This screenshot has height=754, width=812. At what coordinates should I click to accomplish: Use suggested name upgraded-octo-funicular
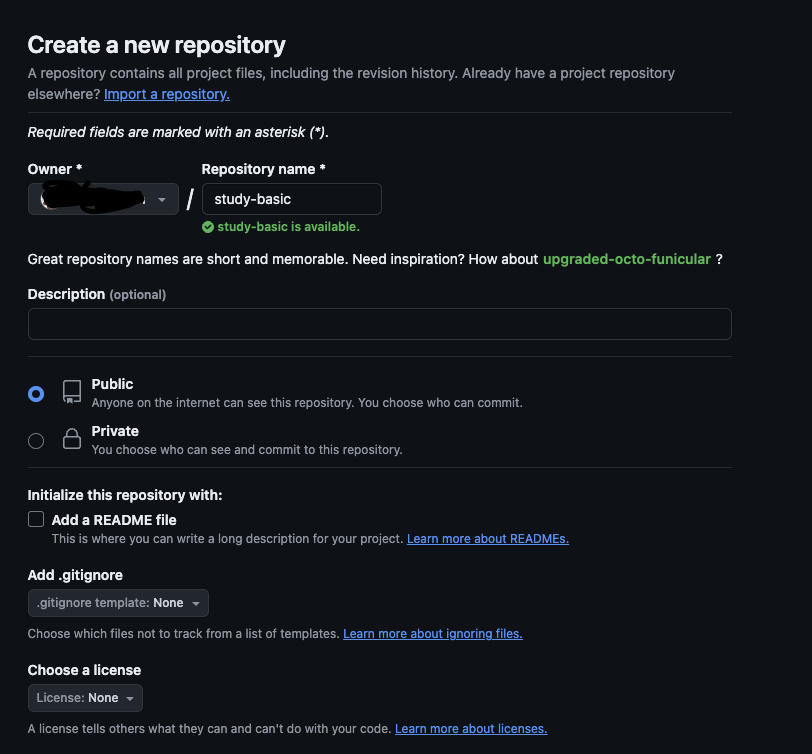point(627,259)
